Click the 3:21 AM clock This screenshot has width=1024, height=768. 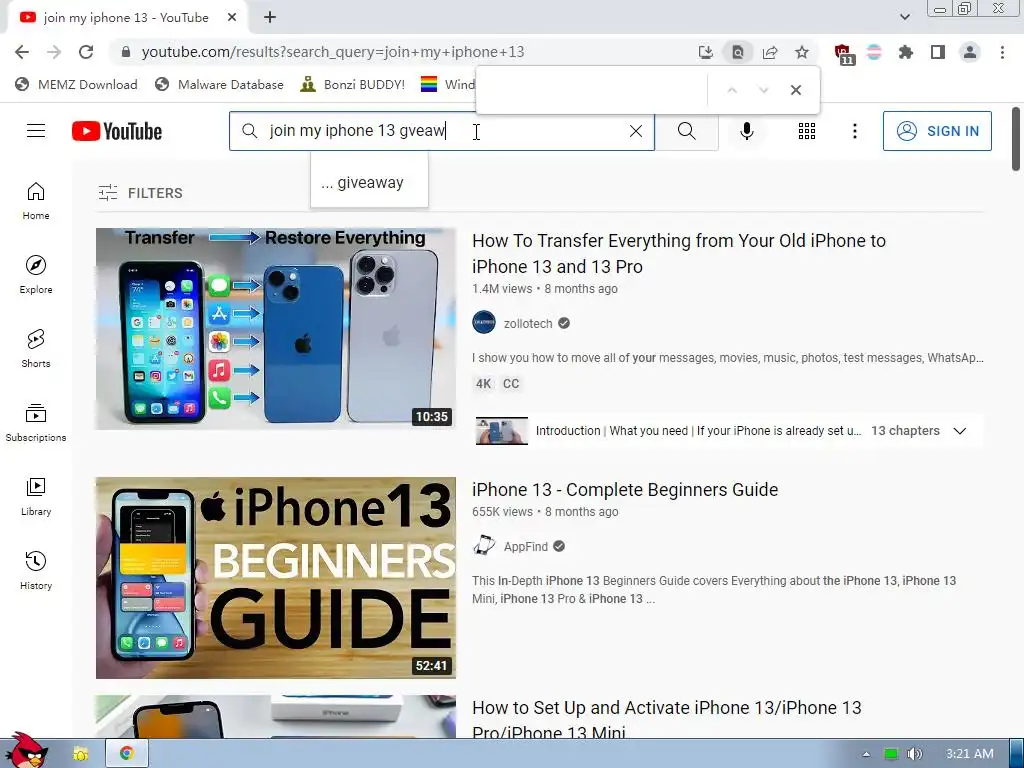click(970, 754)
